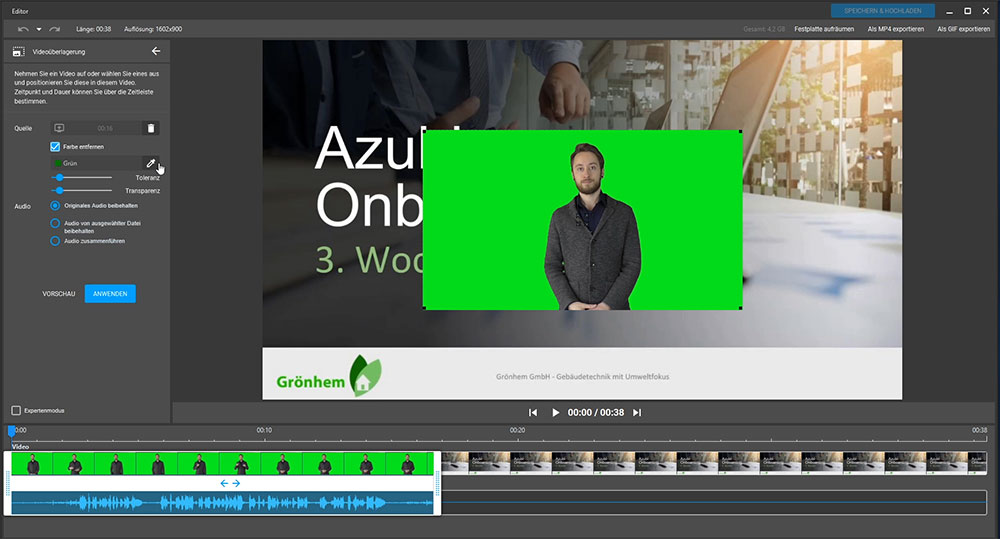The width and height of the screenshot is (1000, 539).
Task: Click the right trim handle of overlay clip
Action: (438, 484)
